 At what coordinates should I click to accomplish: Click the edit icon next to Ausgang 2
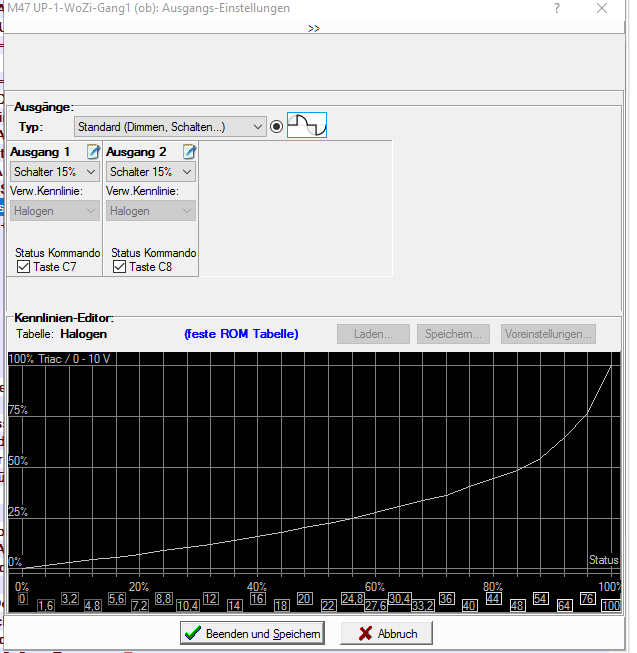pyautogui.click(x=189, y=152)
